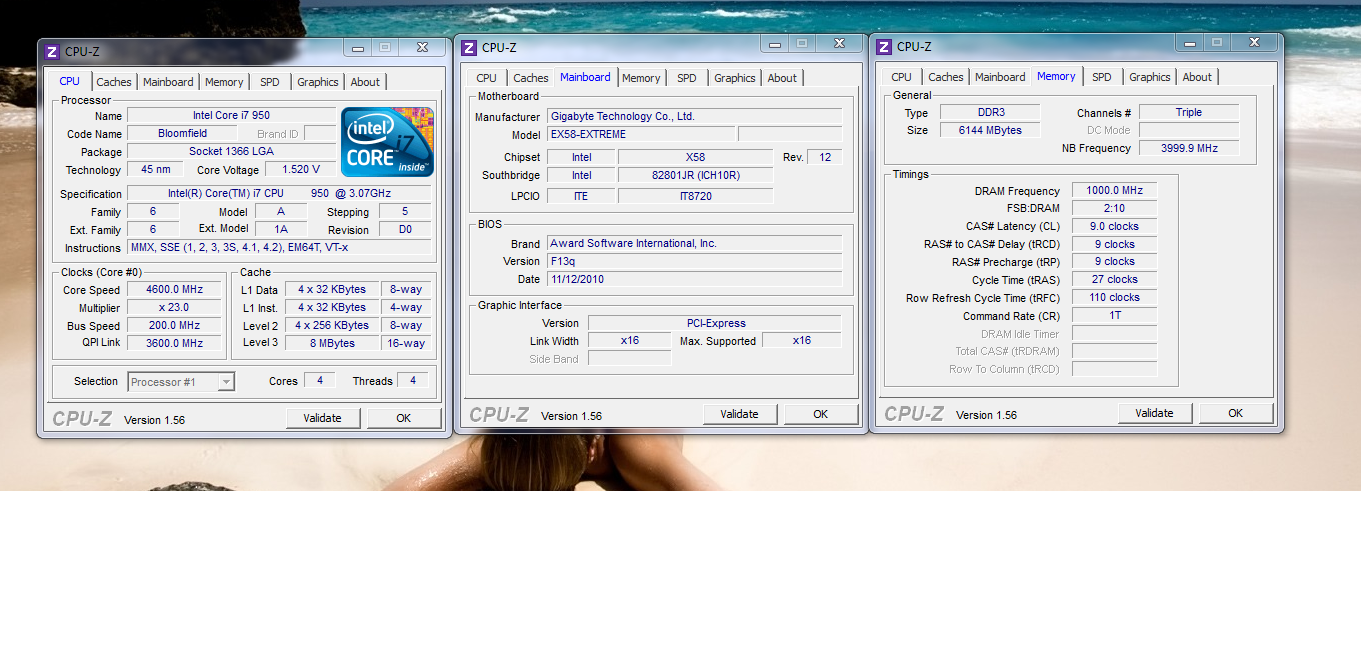This screenshot has height=648, width=1361.
Task: Click the CPU-Z logo icon in the right window title bar
Action: pos(884,46)
